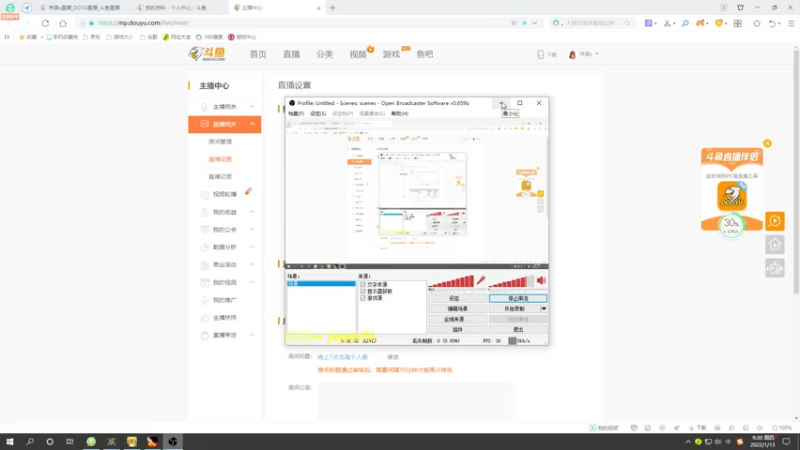Mute the microphone icon in OBS

481,281
